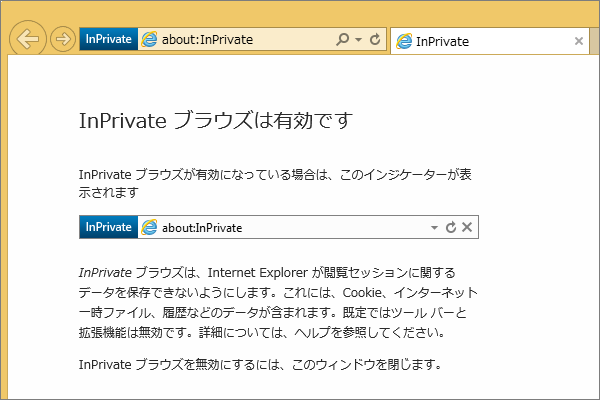Click the Internet Explorer icon on InPrivate tab

point(404,41)
